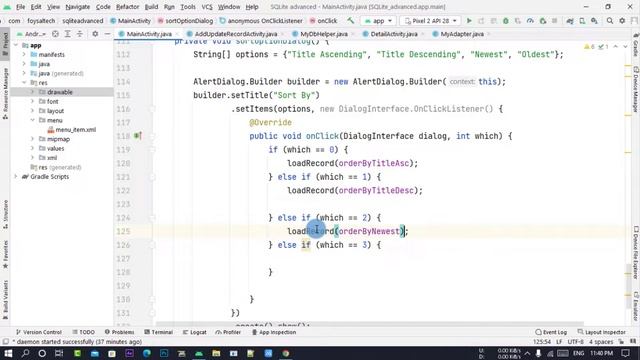Open File Explorer from the taskbar

pyautogui.click(x=216, y=353)
